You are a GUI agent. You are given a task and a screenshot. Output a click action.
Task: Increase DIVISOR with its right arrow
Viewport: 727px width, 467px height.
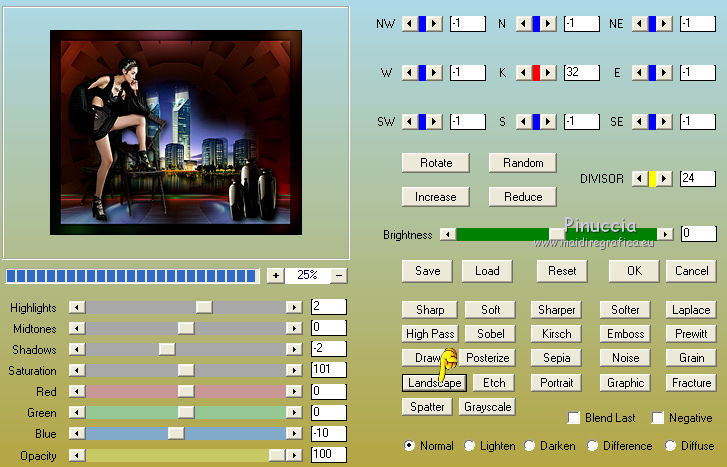[664, 179]
